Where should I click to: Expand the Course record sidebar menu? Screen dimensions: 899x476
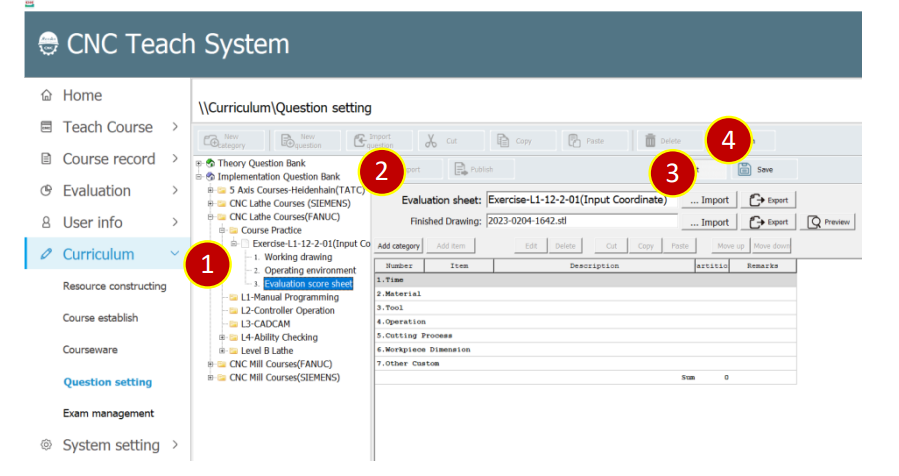click(175, 159)
